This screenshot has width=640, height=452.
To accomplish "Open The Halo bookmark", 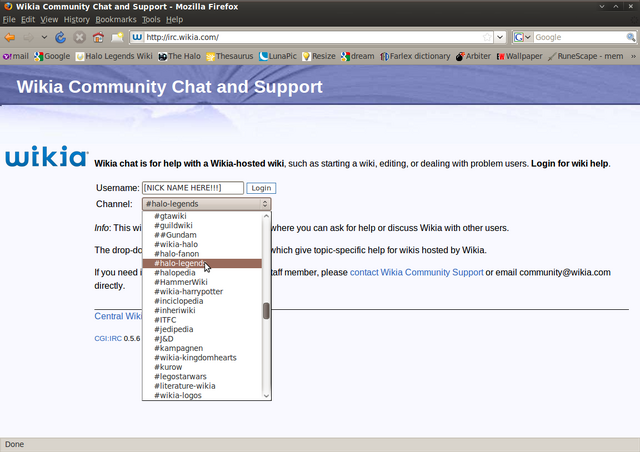I will 180,56.
